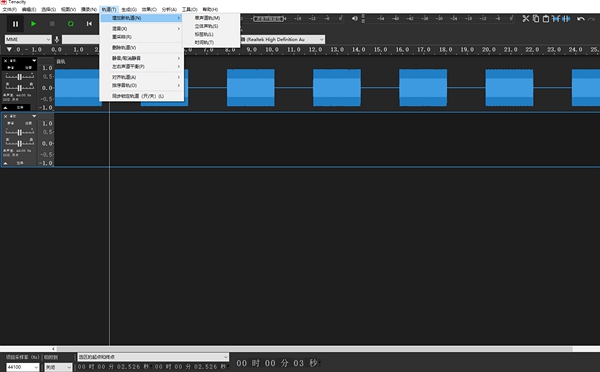Click the playback speaker meter icon

355,18
